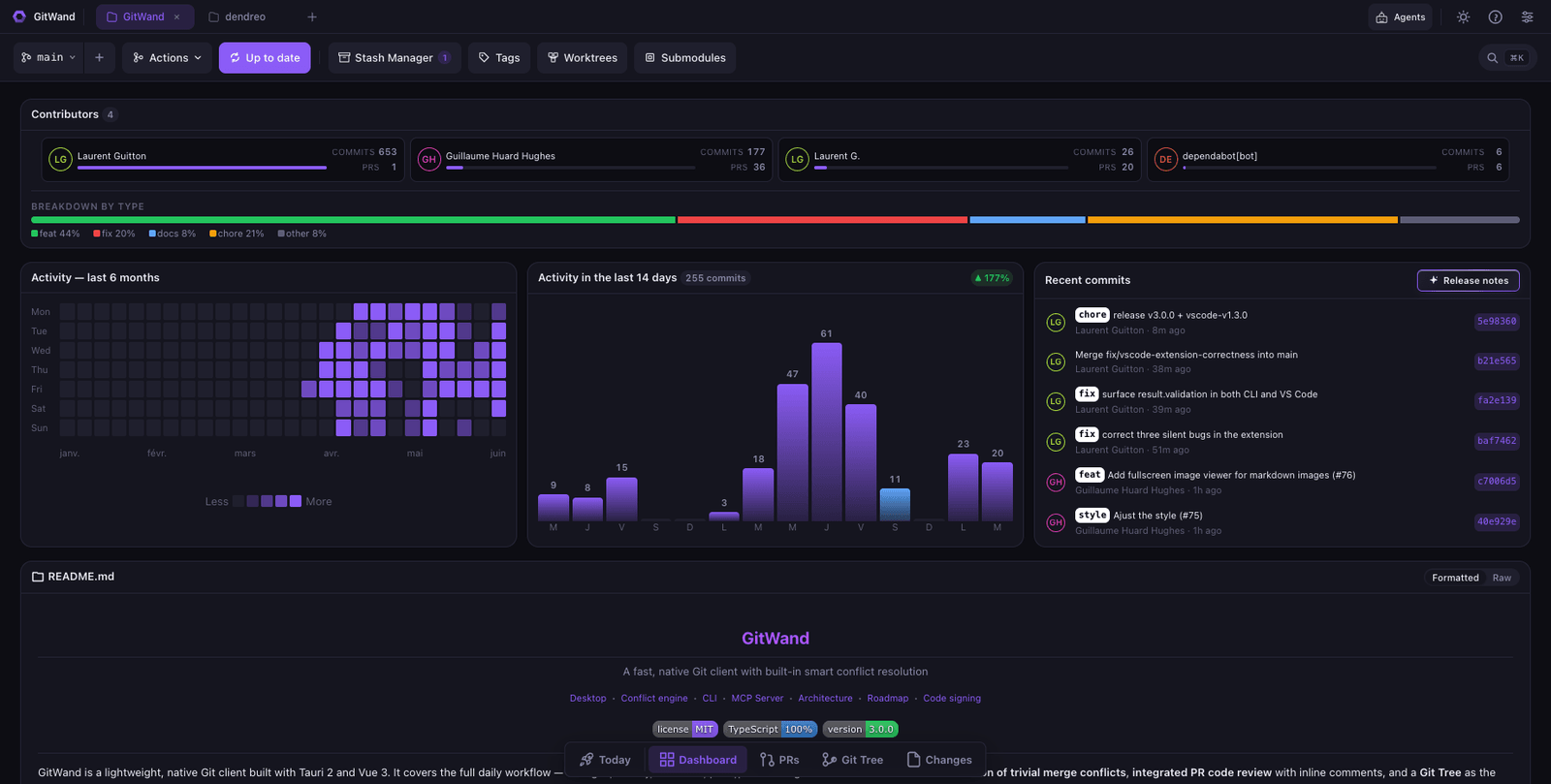
Task: Click the Release notes button
Action: 1468,280
